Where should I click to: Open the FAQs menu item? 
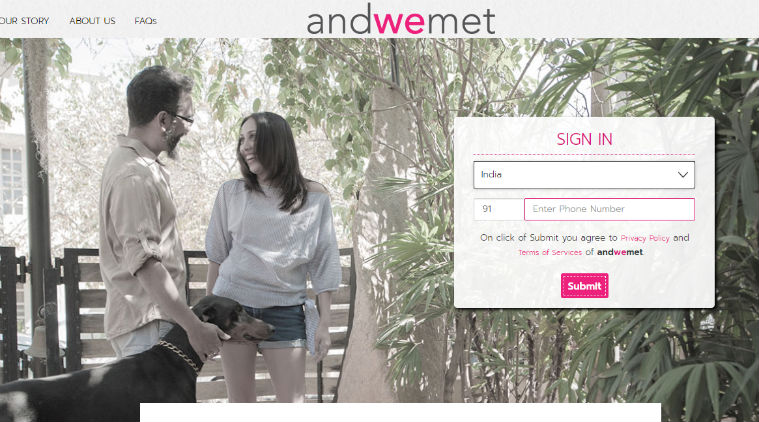pyautogui.click(x=145, y=21)
